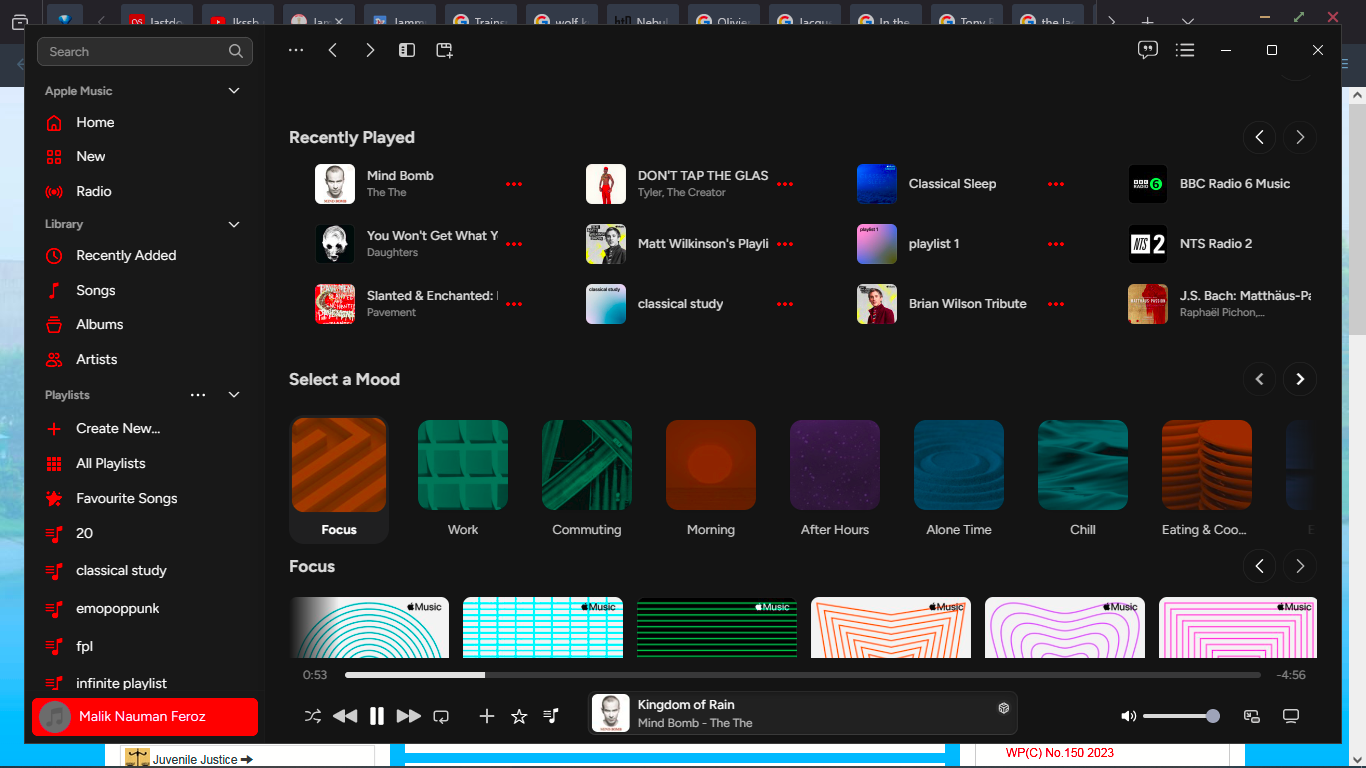The height and width of the screenshot is (768, 1366).
Task: Open the cast devices icon
Action: [x=1251, y=716]
